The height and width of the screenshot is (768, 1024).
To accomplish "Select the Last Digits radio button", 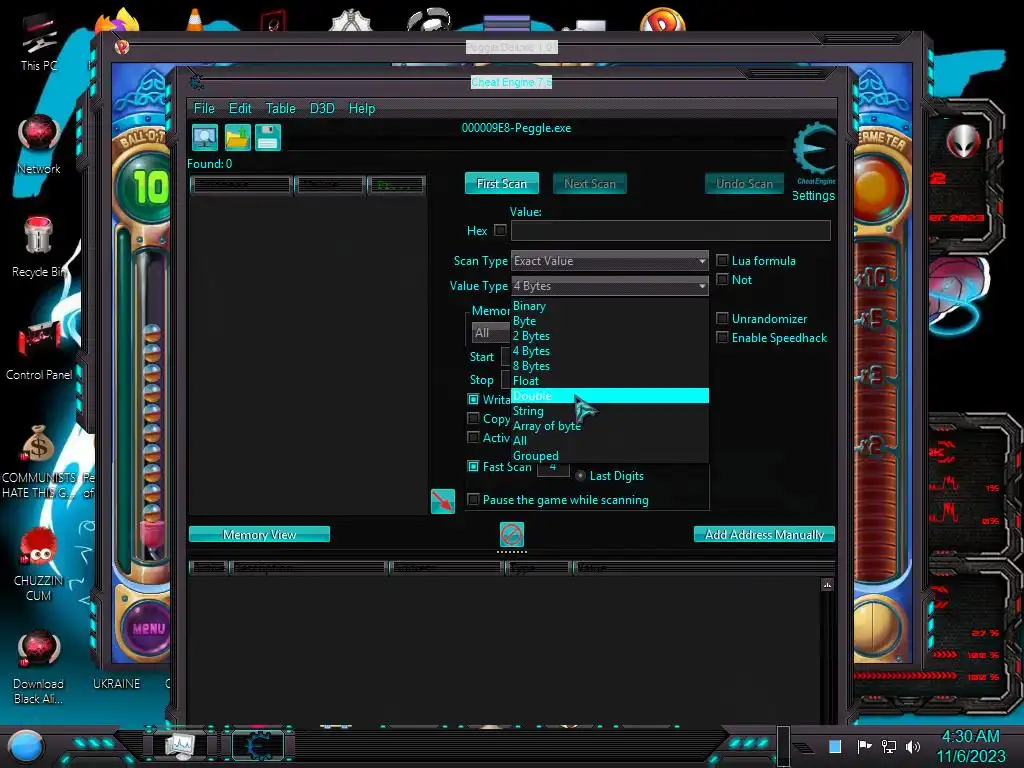I will [581, 476].
